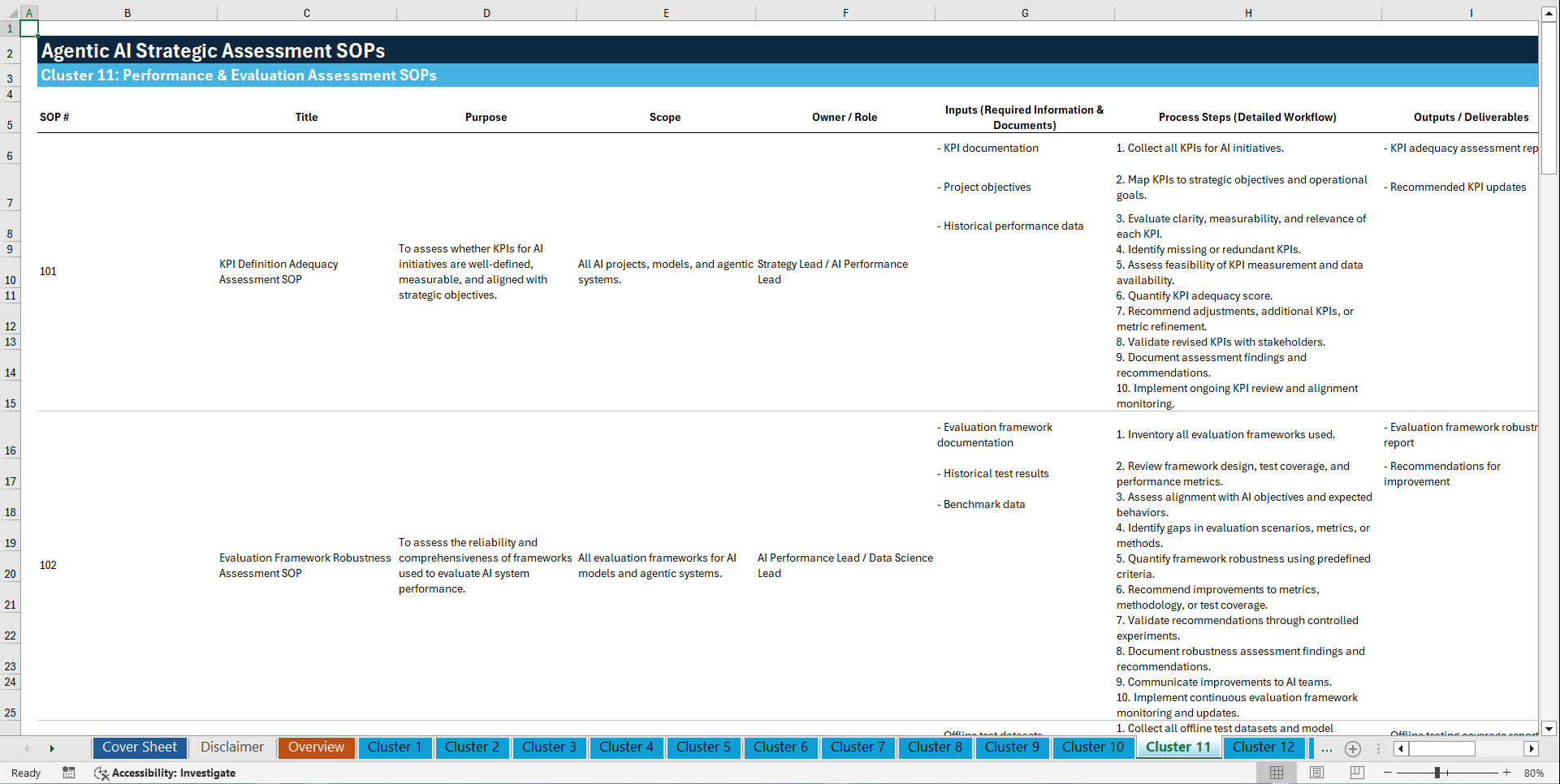
Task: Add a new worksheet with the plus icon
Action: pos(1353,748)
